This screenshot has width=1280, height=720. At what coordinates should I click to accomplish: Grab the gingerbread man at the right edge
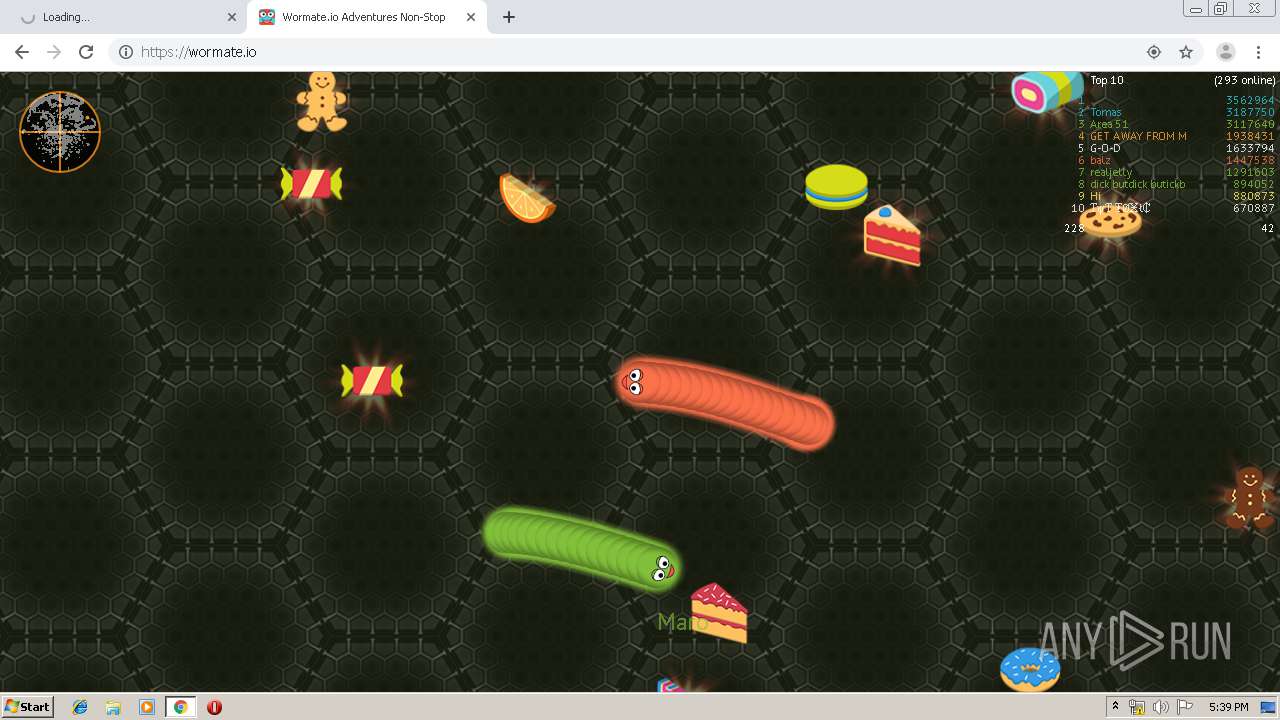point(1248,497)
